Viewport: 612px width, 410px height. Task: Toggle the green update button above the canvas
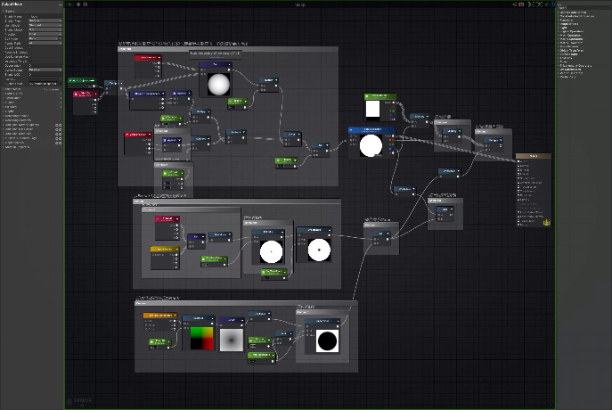[70, 4]
